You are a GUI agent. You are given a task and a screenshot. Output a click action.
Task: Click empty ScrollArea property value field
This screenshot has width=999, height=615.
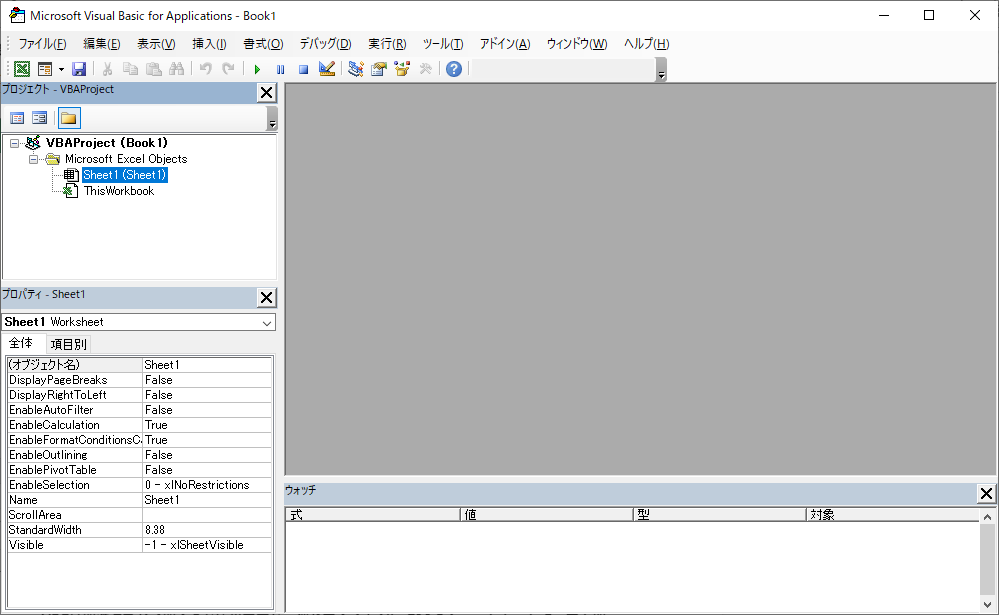[x=207, y=515]
